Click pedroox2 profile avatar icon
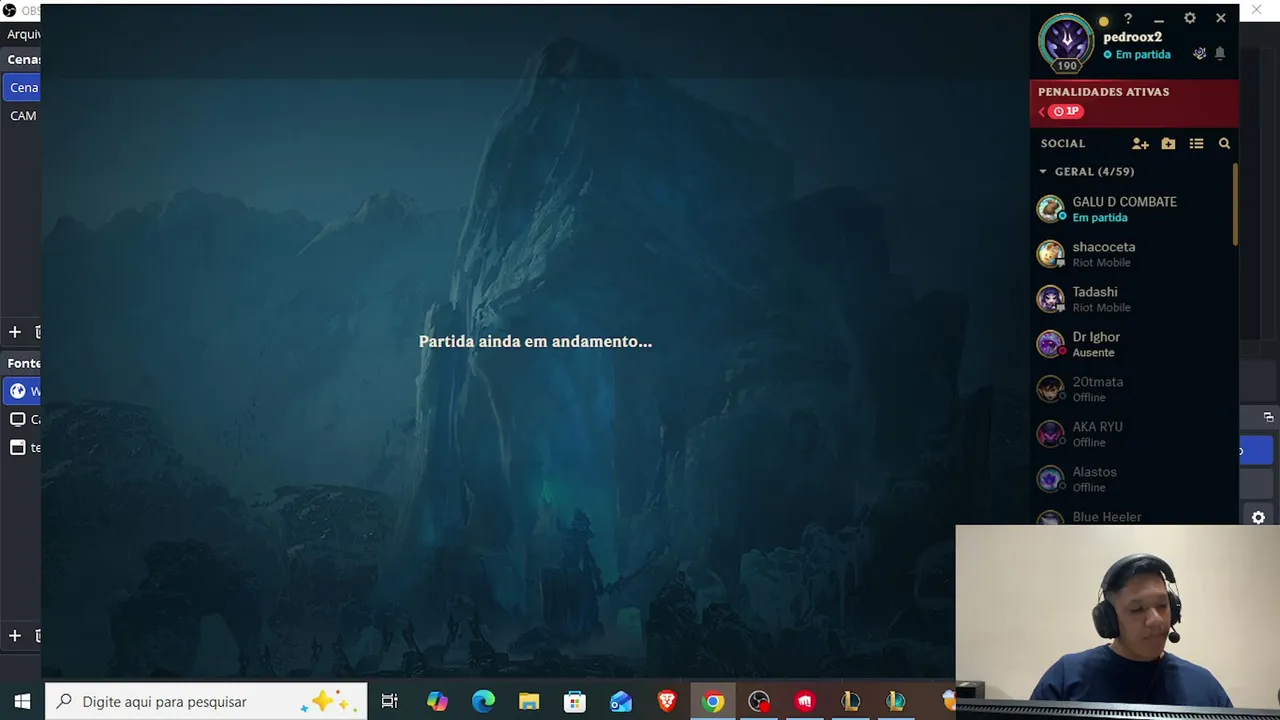This screenshot has height=720, width=1280. [1067, 43]
